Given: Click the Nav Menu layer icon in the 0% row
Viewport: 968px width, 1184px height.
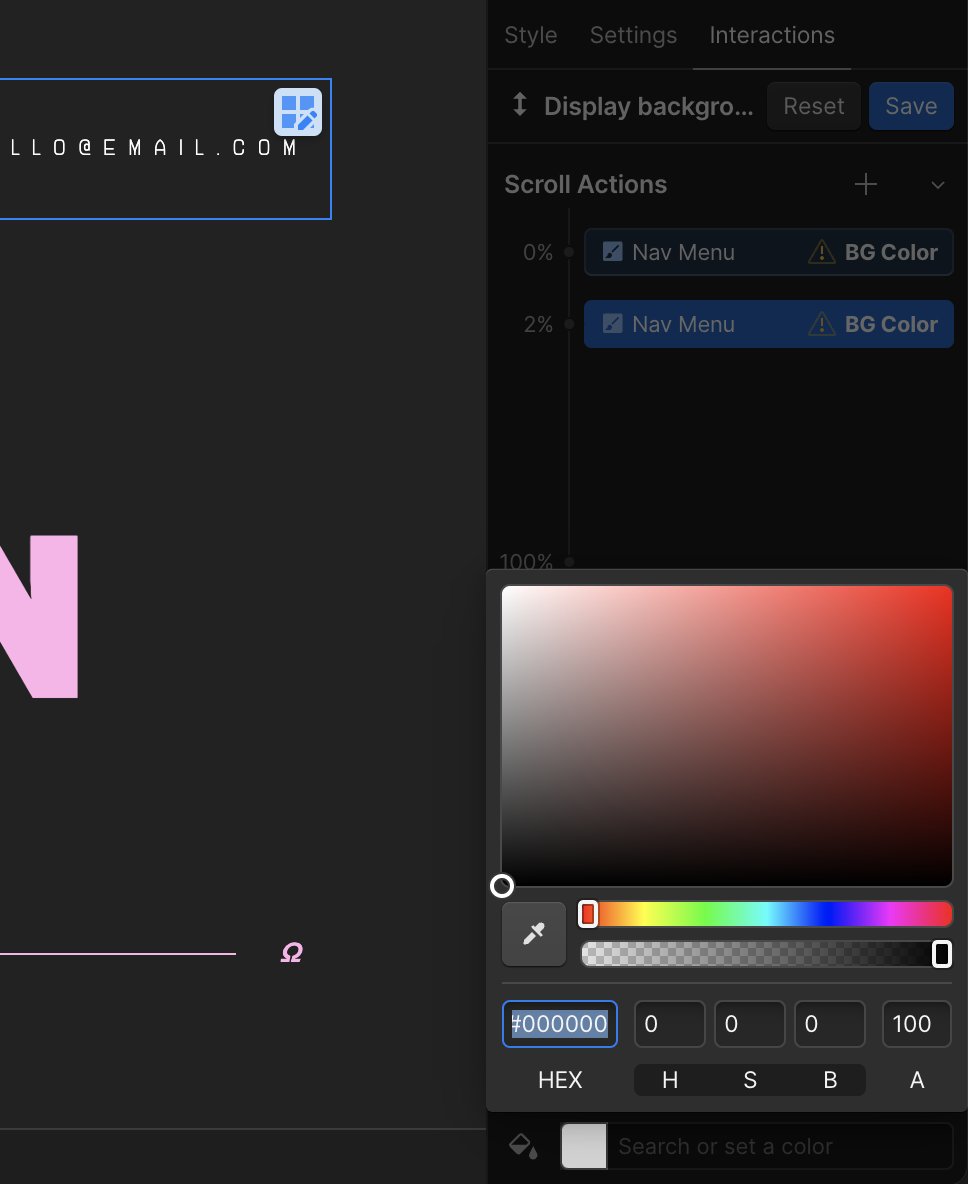Looking at the screenshot, I should [x=611, y=252].
